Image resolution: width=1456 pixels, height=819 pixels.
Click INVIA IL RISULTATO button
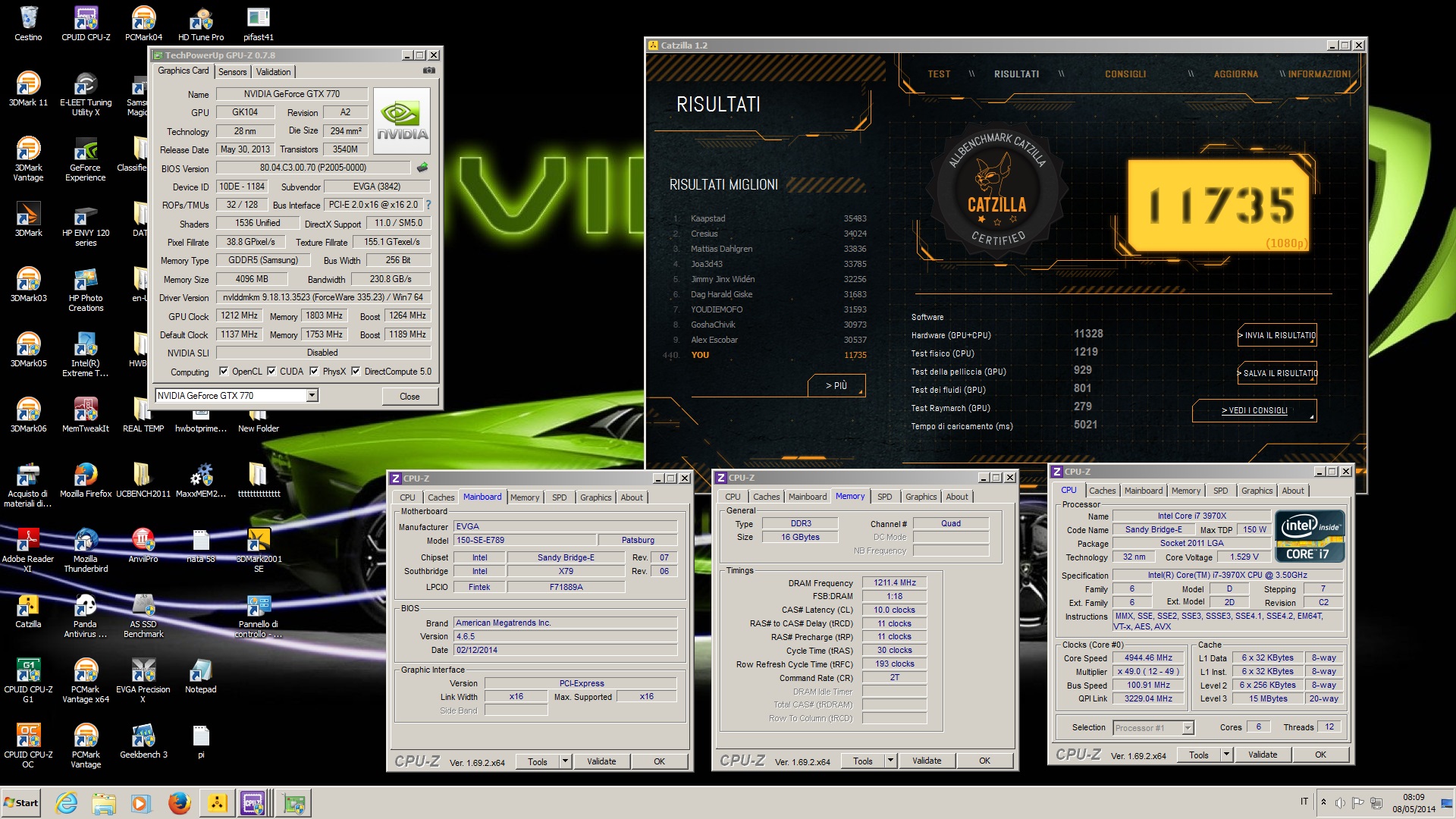1277,335
